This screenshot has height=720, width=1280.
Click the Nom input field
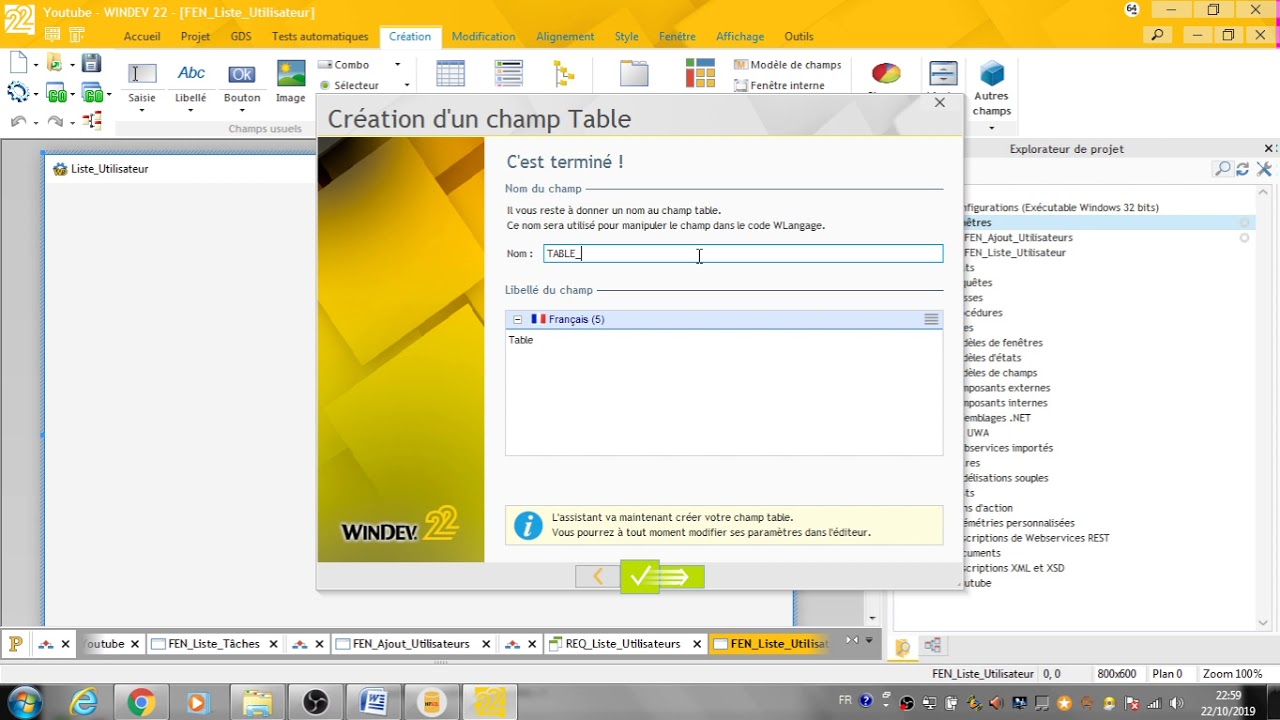[x=743, y=254]
